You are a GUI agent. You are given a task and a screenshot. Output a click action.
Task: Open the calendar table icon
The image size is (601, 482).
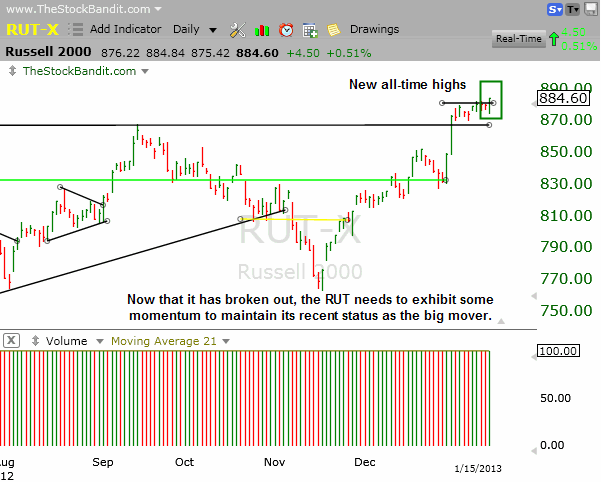pos(310,30)
